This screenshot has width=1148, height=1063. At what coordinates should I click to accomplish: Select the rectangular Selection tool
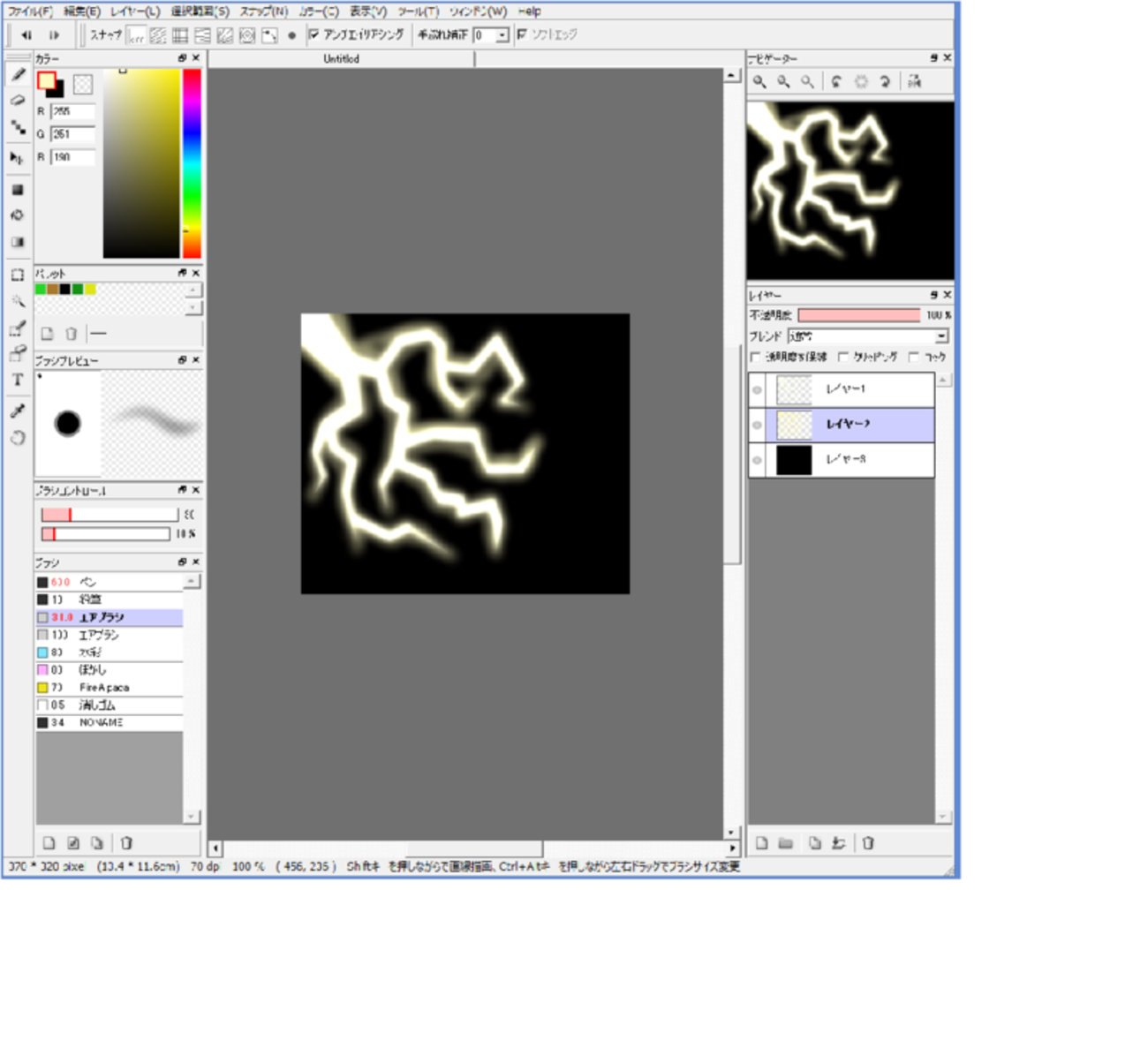[x=18, y=275]
